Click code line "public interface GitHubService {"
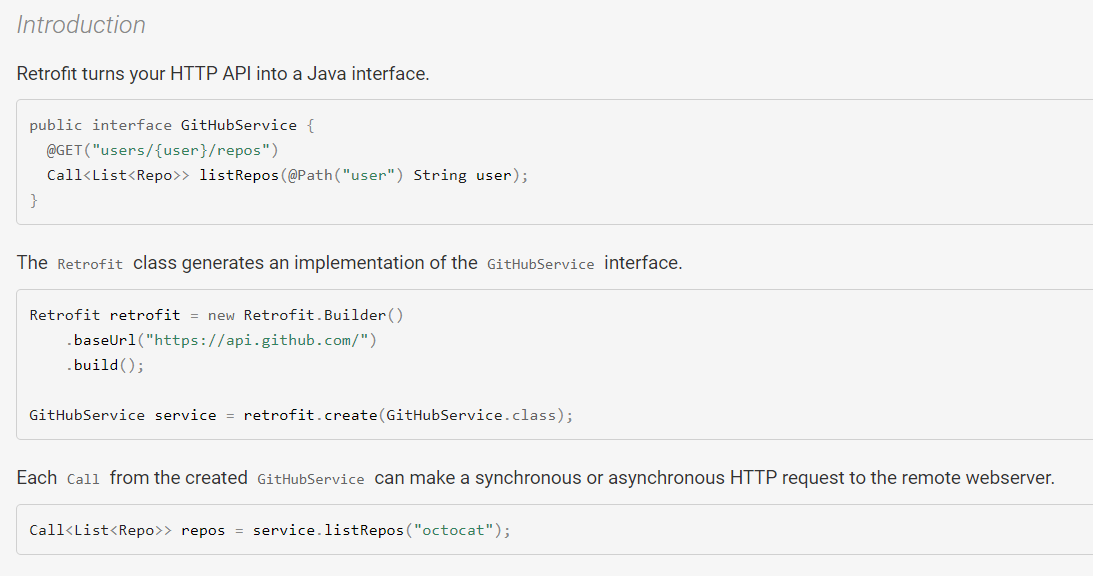 pyautogui.click(x=171, y=126)
